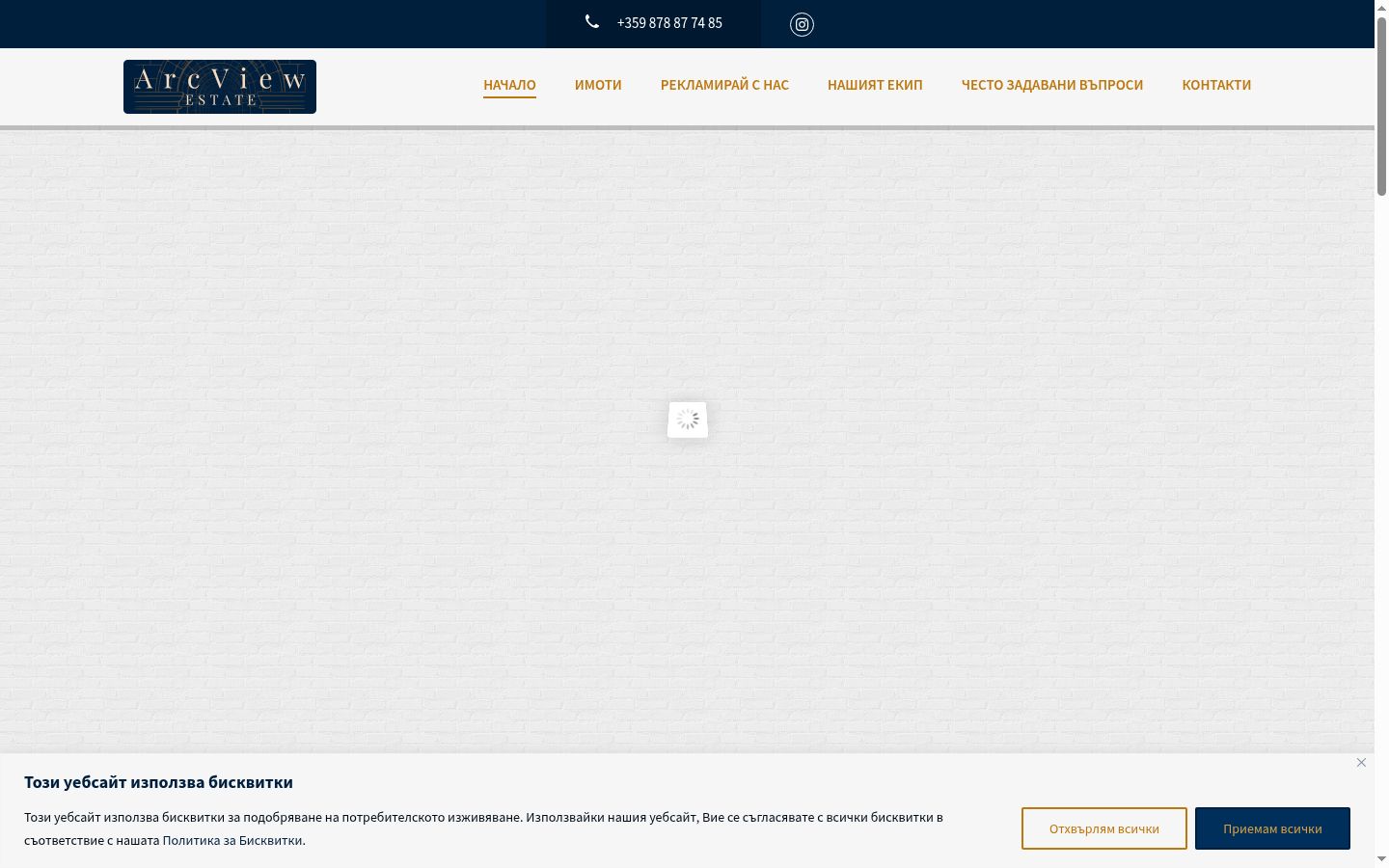Screen dimensions: 1389x868
Task: Click heading Този уебсайт използва бисквитки
Action: tap(158, 782)
